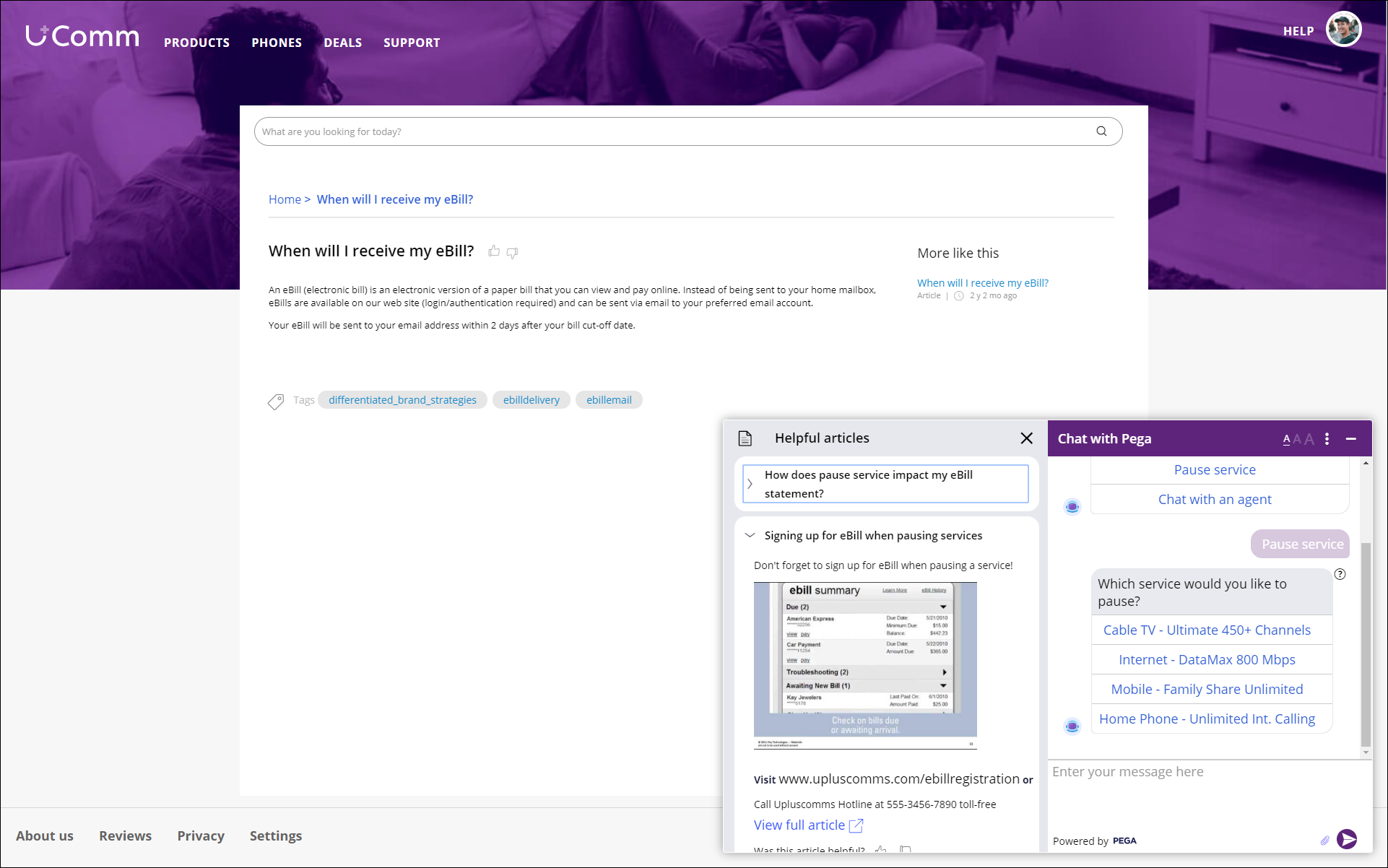Viewport: 1388px width, 868px height.
Task: Click the send message arrow icon
Action: point(1346,839)
